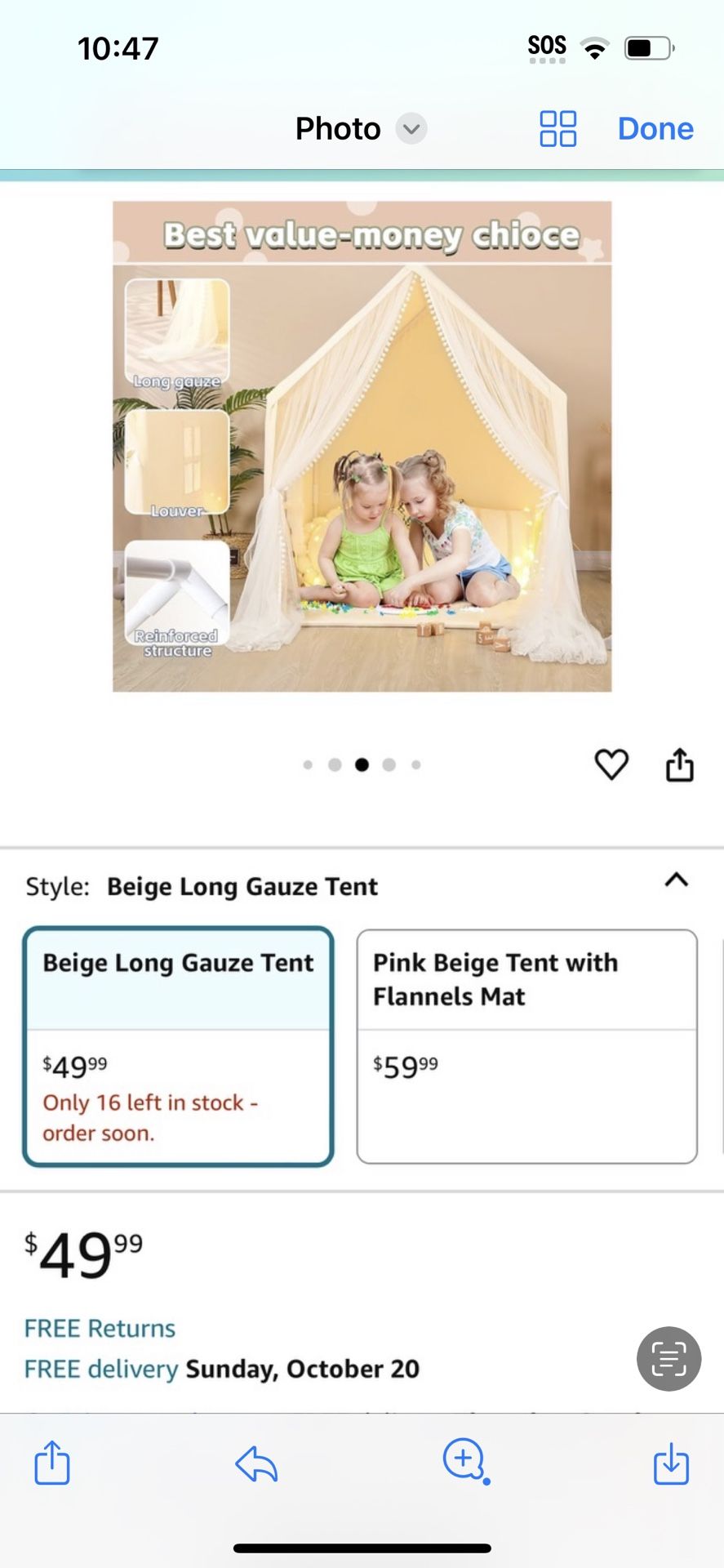Image resolution: width=724 pixels, height=1568 pixels.
Task: Tap the Done button
Action: point(655,129)
